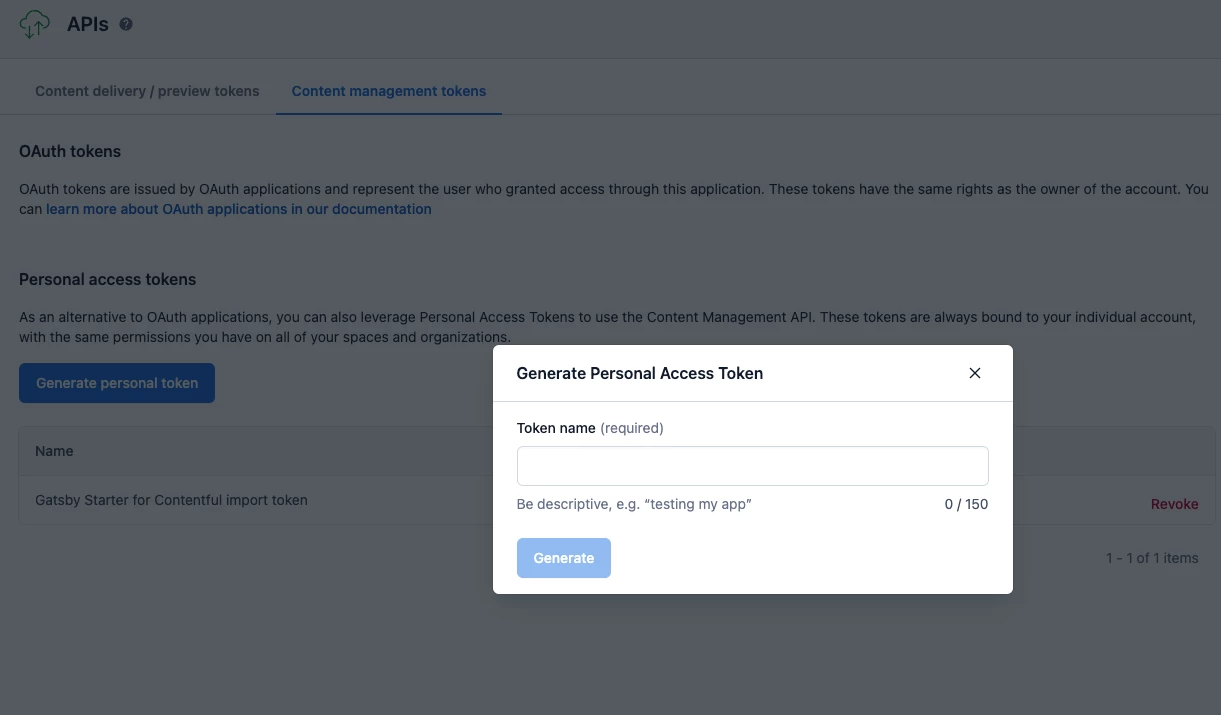
Task: Focus the Token name input field
Action: [x=752, y=466]
